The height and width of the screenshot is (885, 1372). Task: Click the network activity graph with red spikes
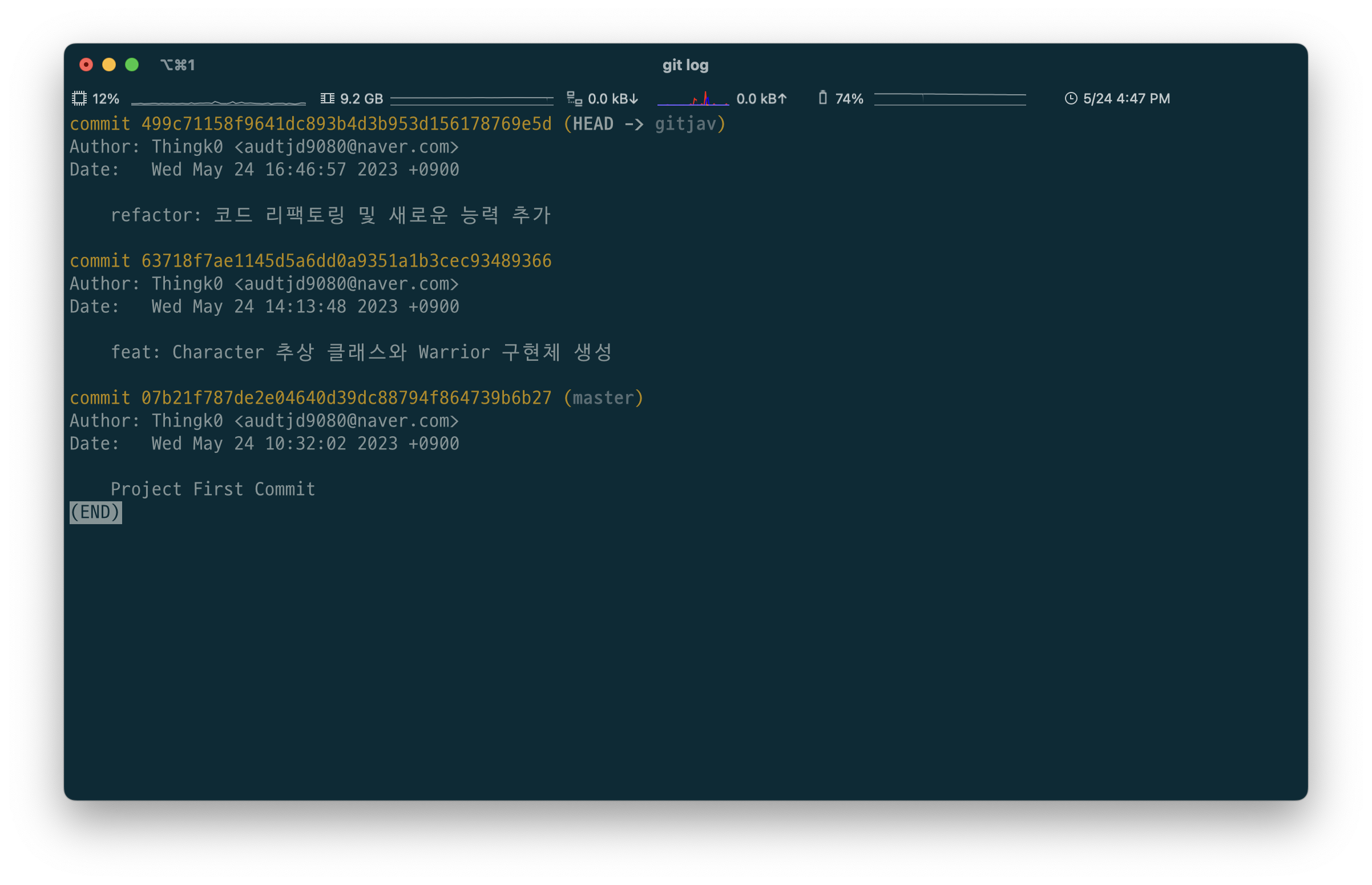[693, 100]
